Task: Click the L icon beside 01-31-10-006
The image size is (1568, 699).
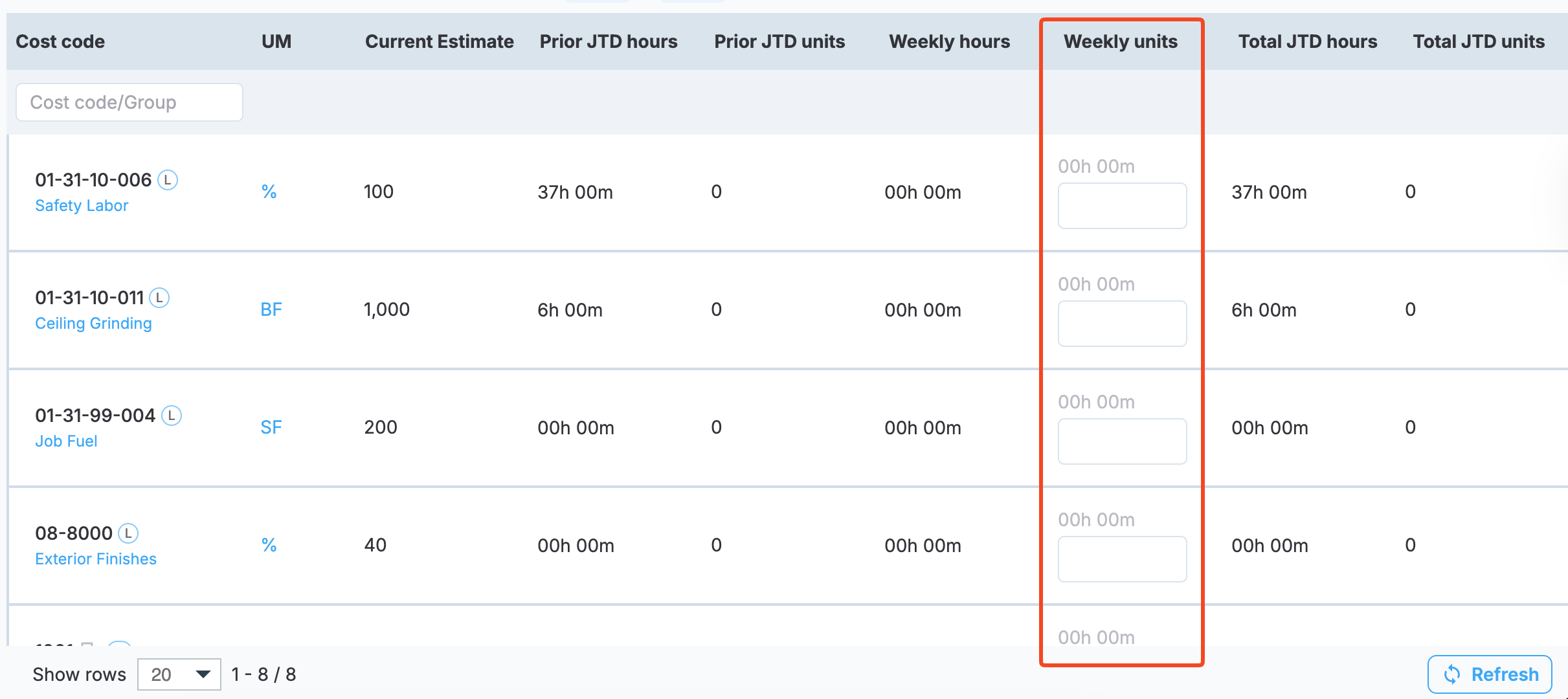Action: (168, 179)
